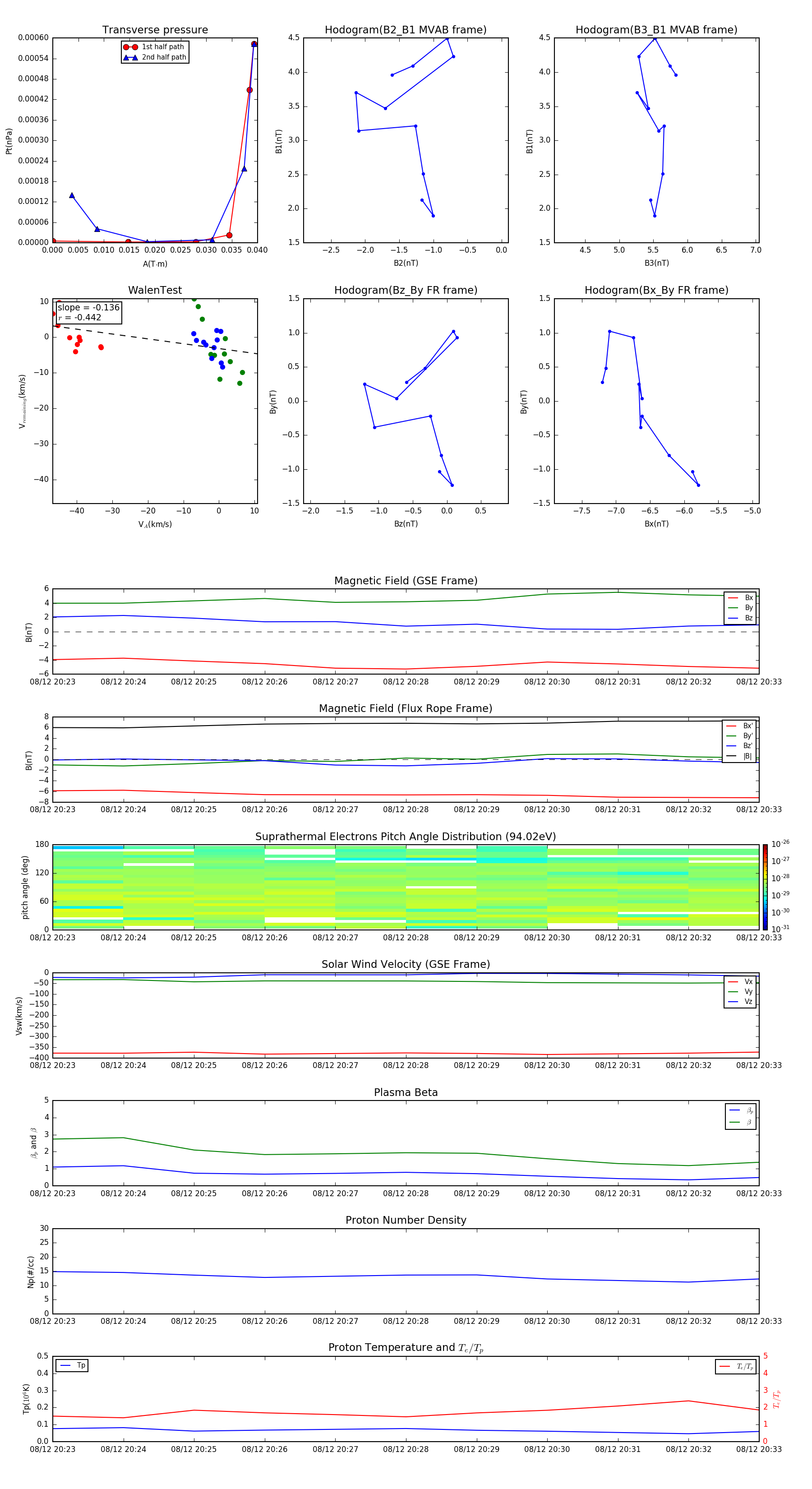The image size is (812, 1489).
Task: Click the 'VA(km/s)' x-axis label
Action: [x=155, y=524]
